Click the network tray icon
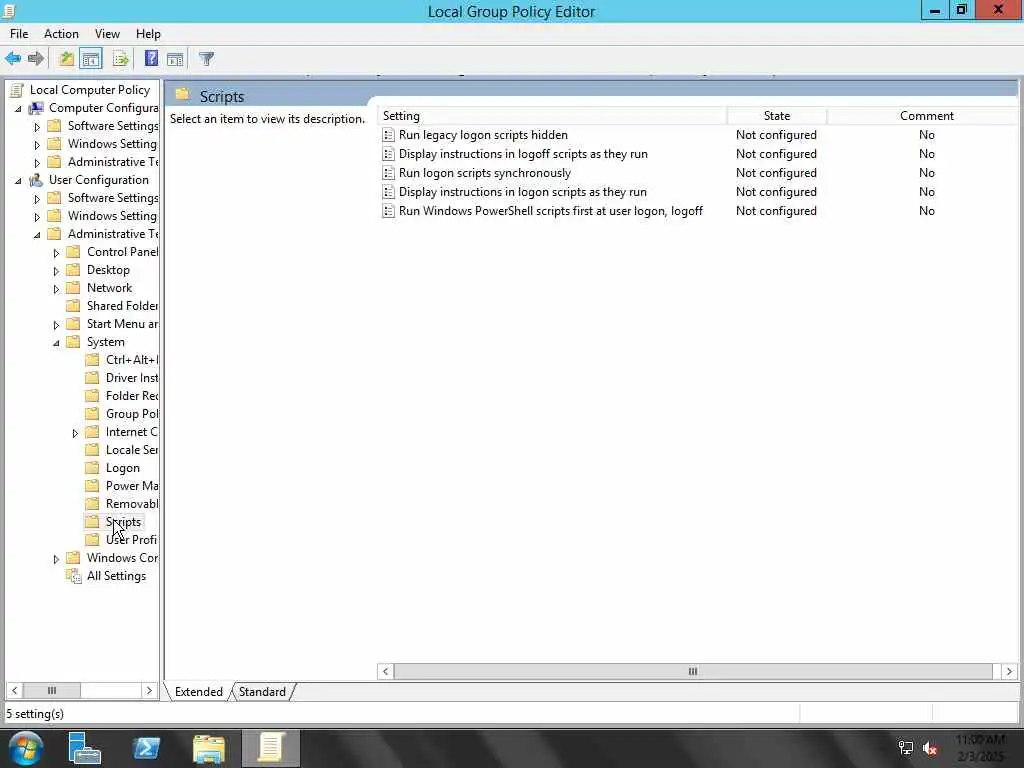The height and width of the screenshot is (768, 1024). click(x=906, y=748)
